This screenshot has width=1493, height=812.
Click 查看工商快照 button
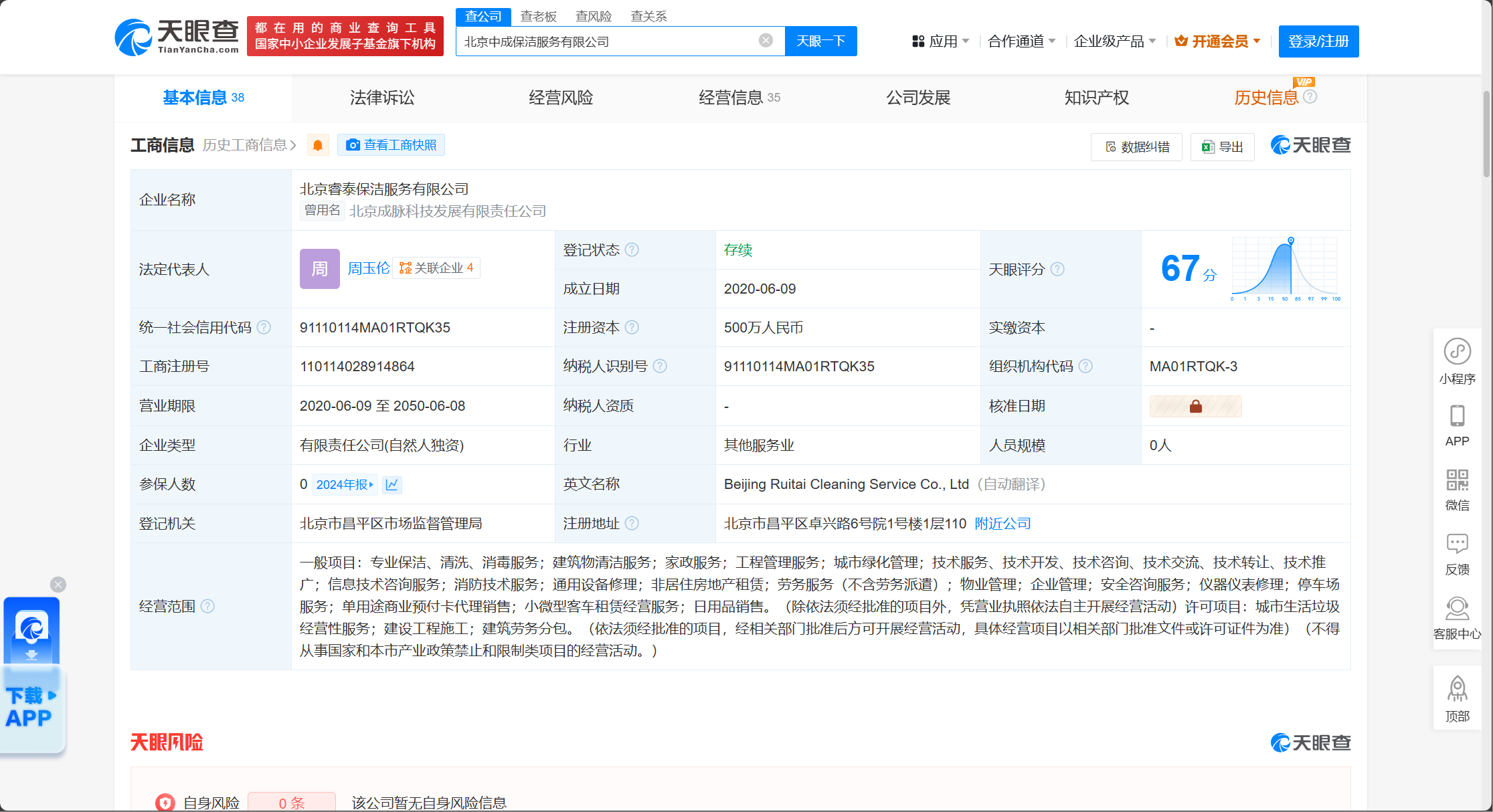391,145
